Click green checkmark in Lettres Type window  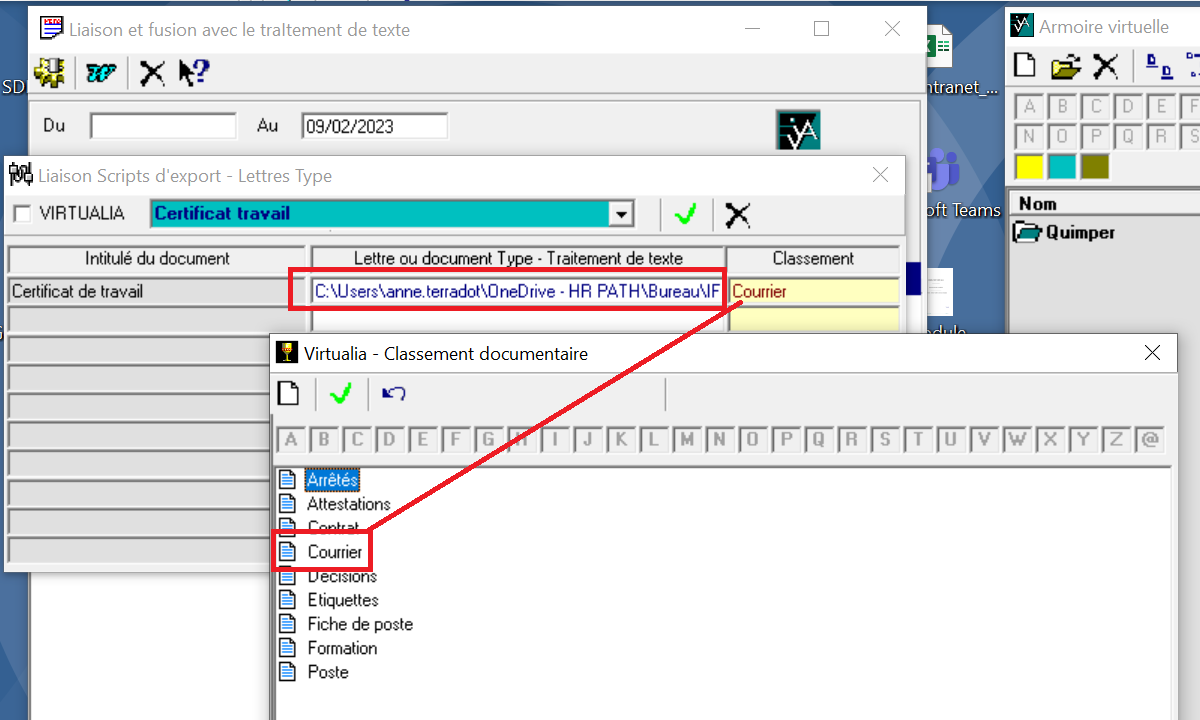pyautogui.click(x=685, y=214)
